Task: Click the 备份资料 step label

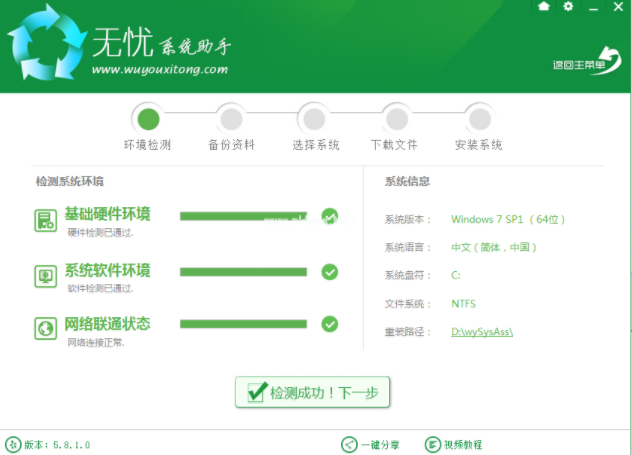Action: click(x=231, y=145)
